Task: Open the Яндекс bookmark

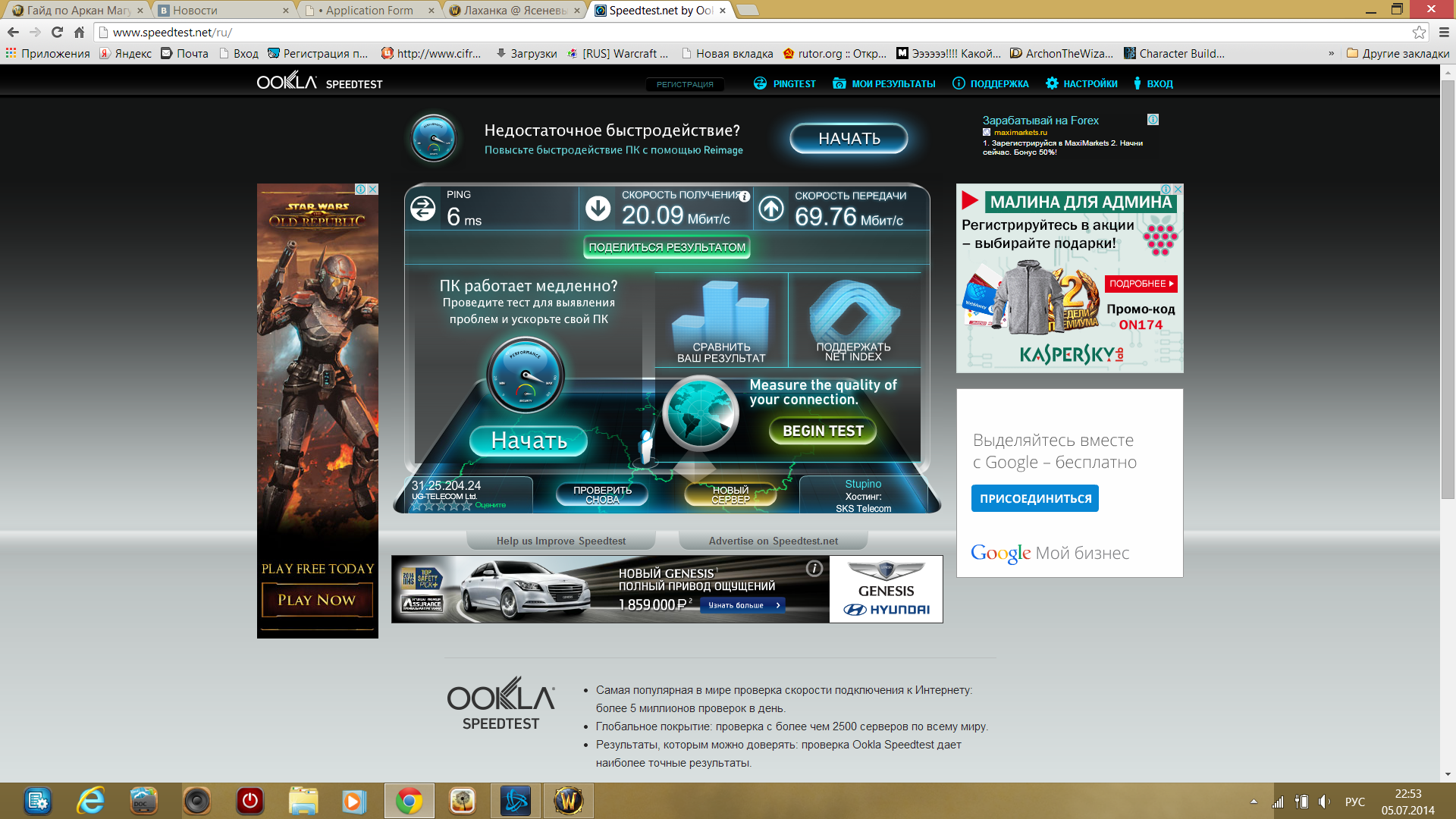Action: click(x=126, y=54)
